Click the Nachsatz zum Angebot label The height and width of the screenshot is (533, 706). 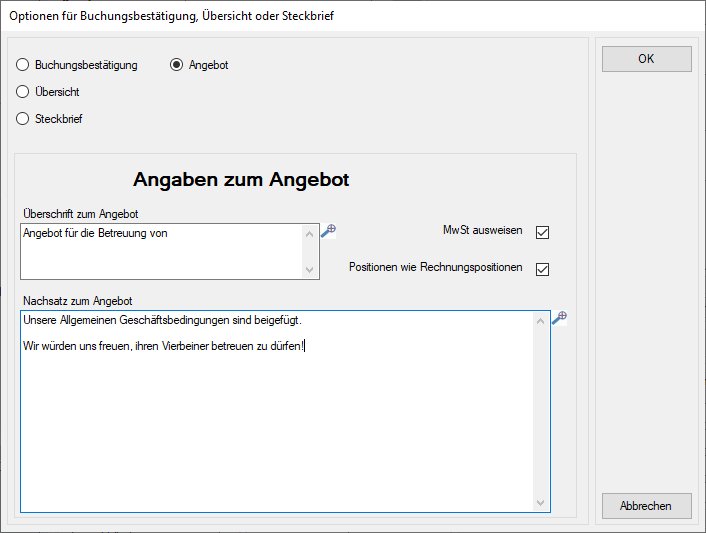click(x=76, y=301)
